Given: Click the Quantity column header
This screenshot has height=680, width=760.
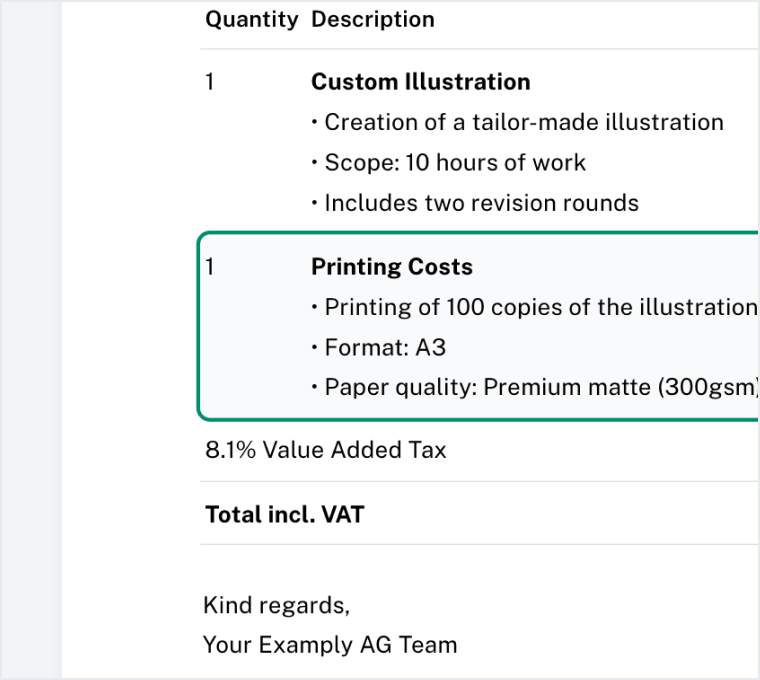Looking at the screenshot, I should pos(251,20).
